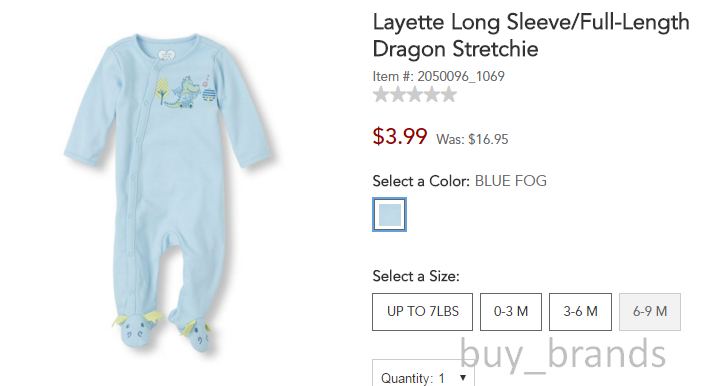
Task: Choose the 0-3 M size option
Action: pos(511,312)
